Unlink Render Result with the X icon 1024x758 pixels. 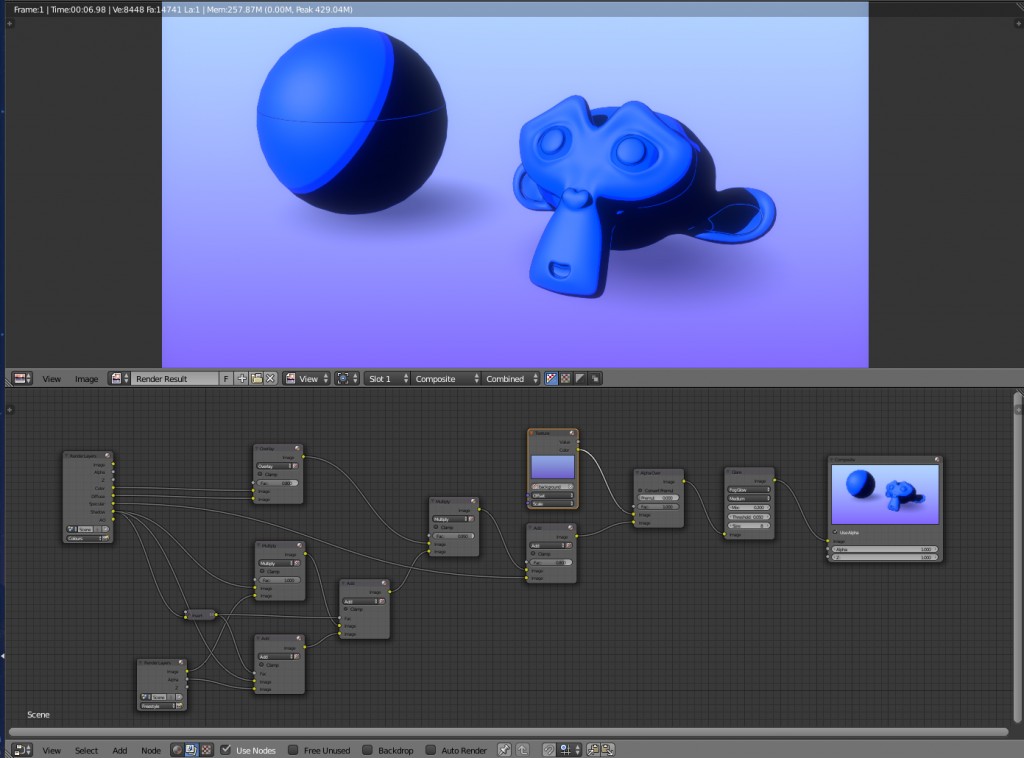pyautogui.click(x=271, y=378)
